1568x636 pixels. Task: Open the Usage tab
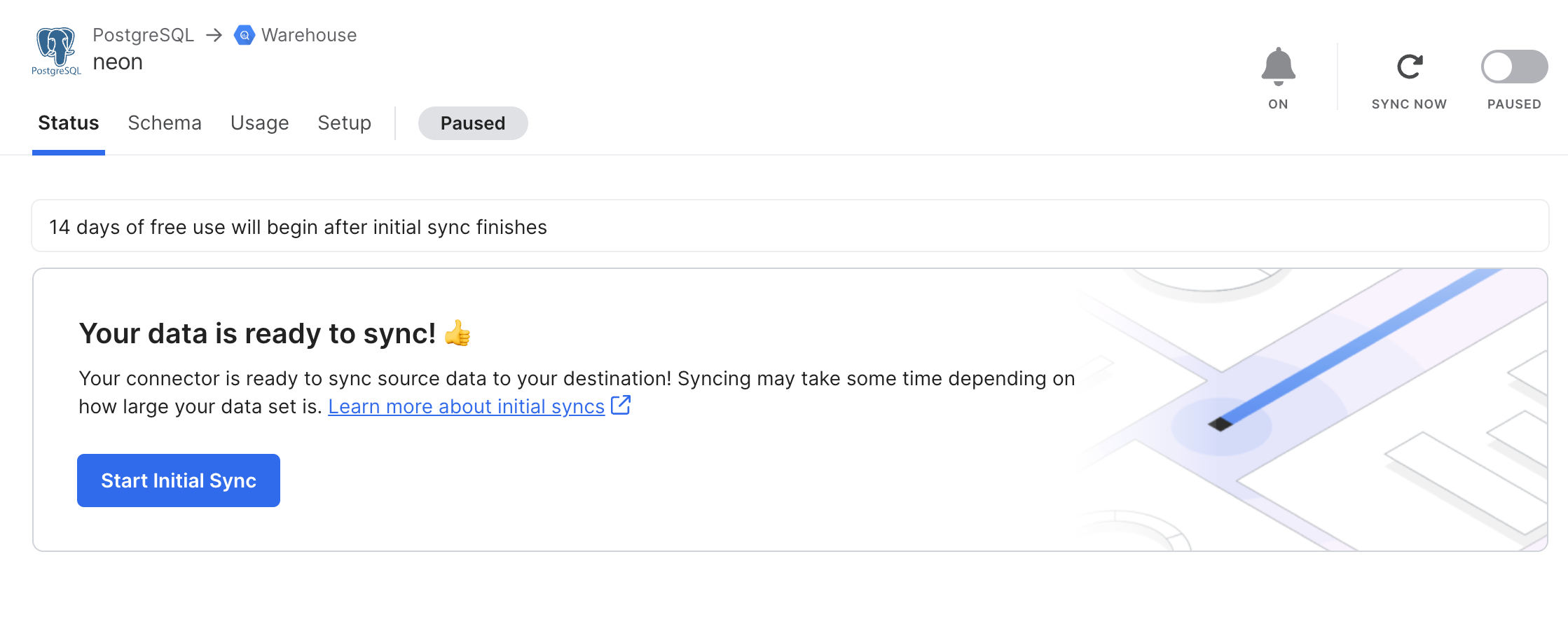pyautogui.click(x=259, y=123)
